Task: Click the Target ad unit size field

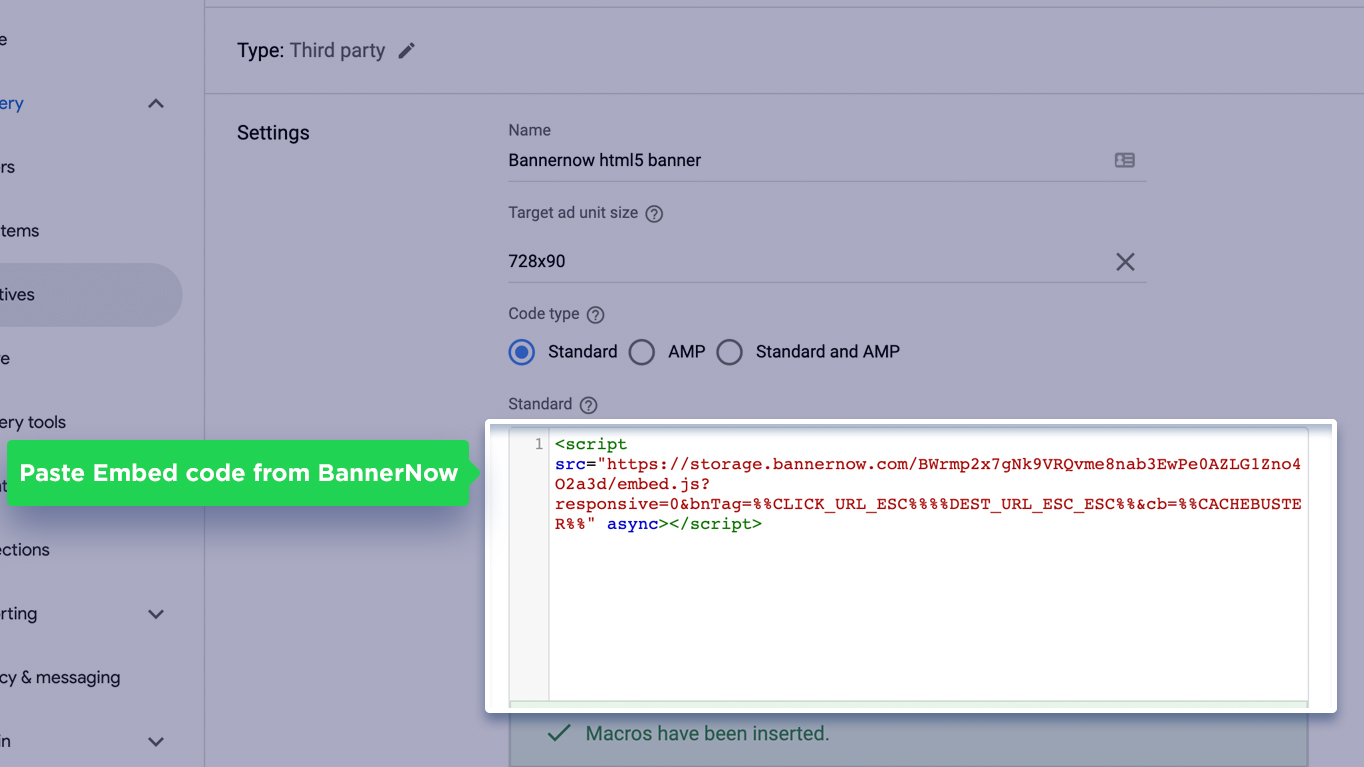Action: 827,261
